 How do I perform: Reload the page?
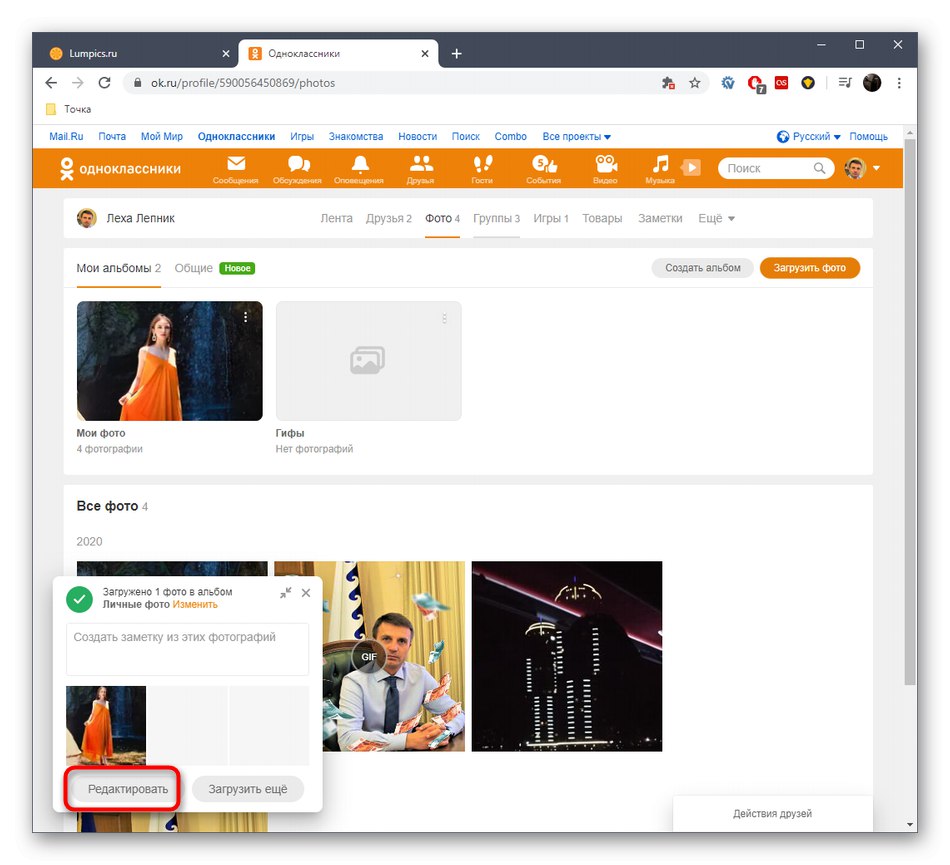click(104, 83)
